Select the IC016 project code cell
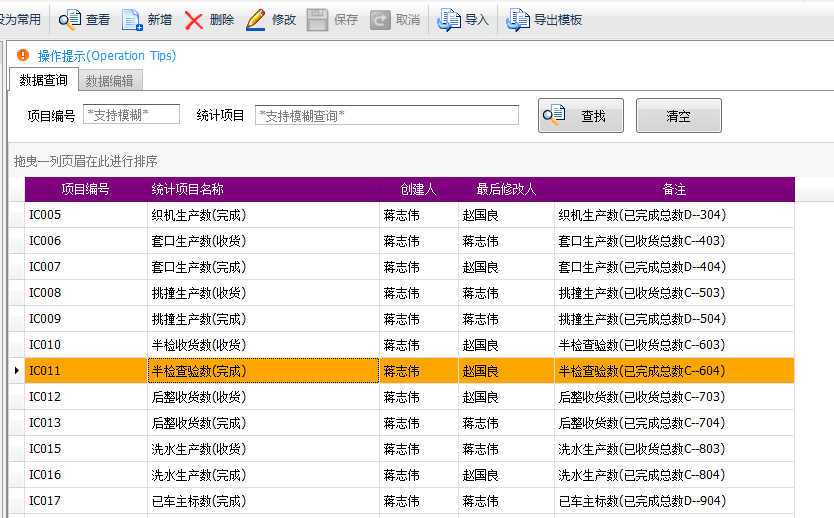Viewport: 834px width, 518px height. 86,475
